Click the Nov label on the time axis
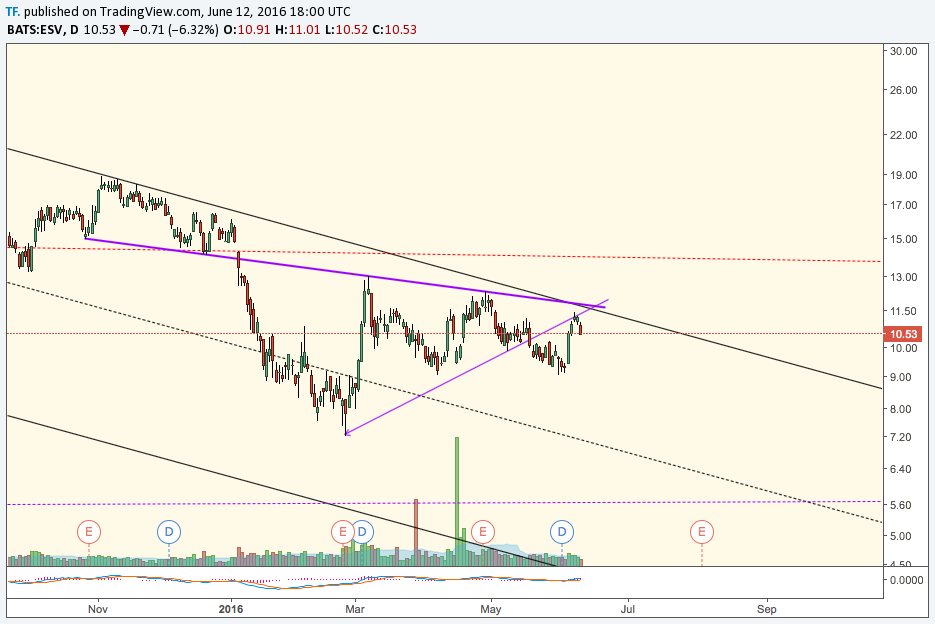 [x=98, y=609]
